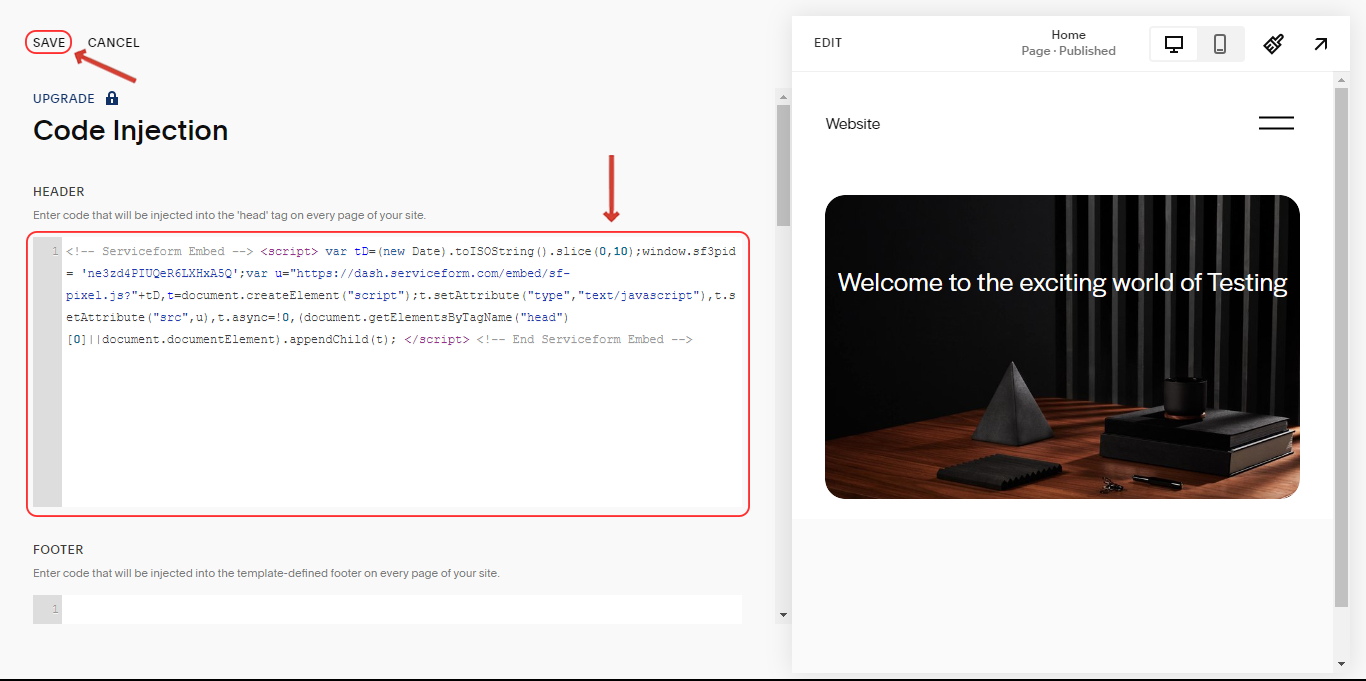Open the UPGRADE link
The width and height of the screenshot is (1366, 681).
(64, 99)
